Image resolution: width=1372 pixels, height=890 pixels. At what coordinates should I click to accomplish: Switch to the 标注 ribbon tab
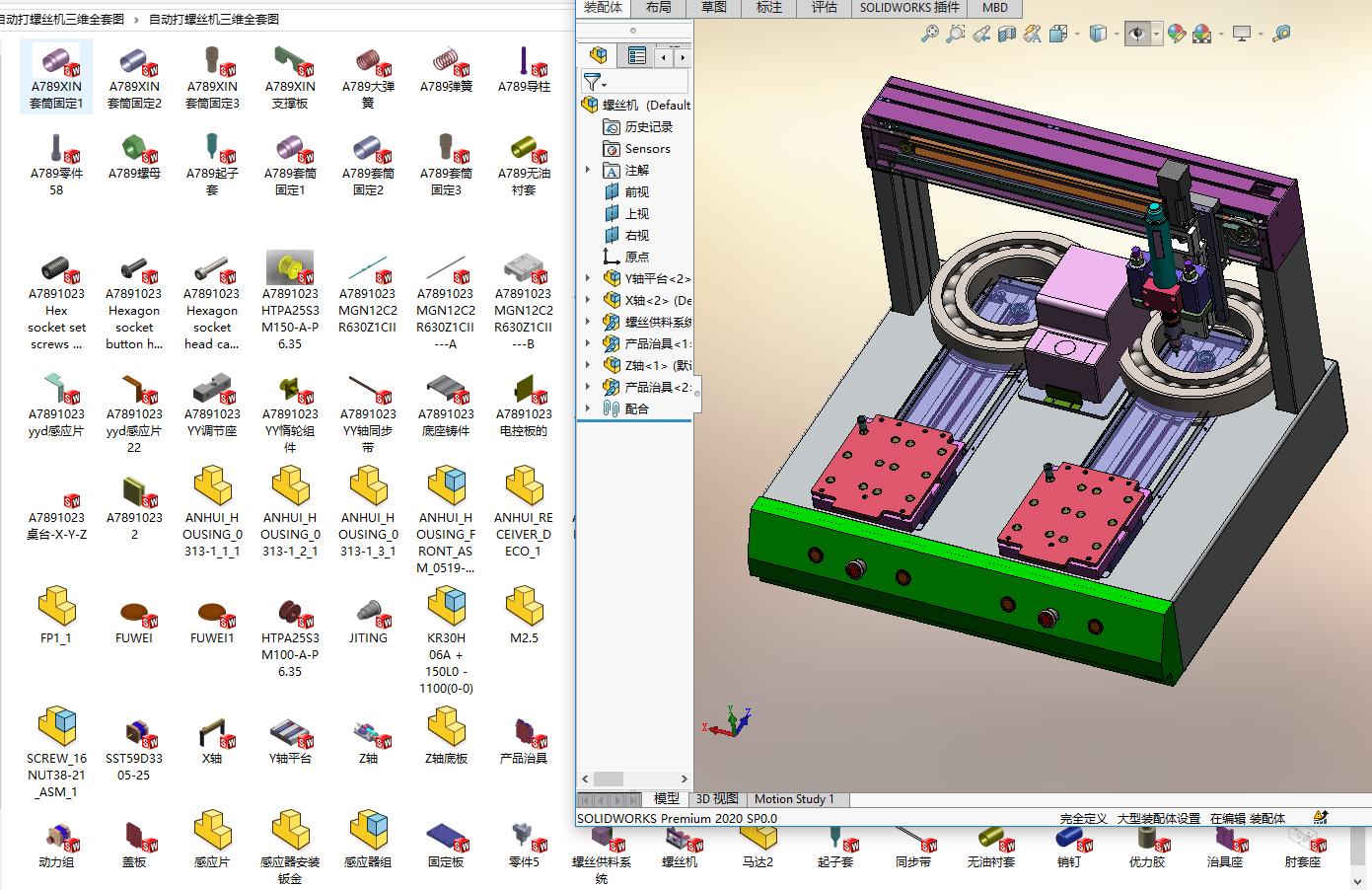[x=769, y=8]
